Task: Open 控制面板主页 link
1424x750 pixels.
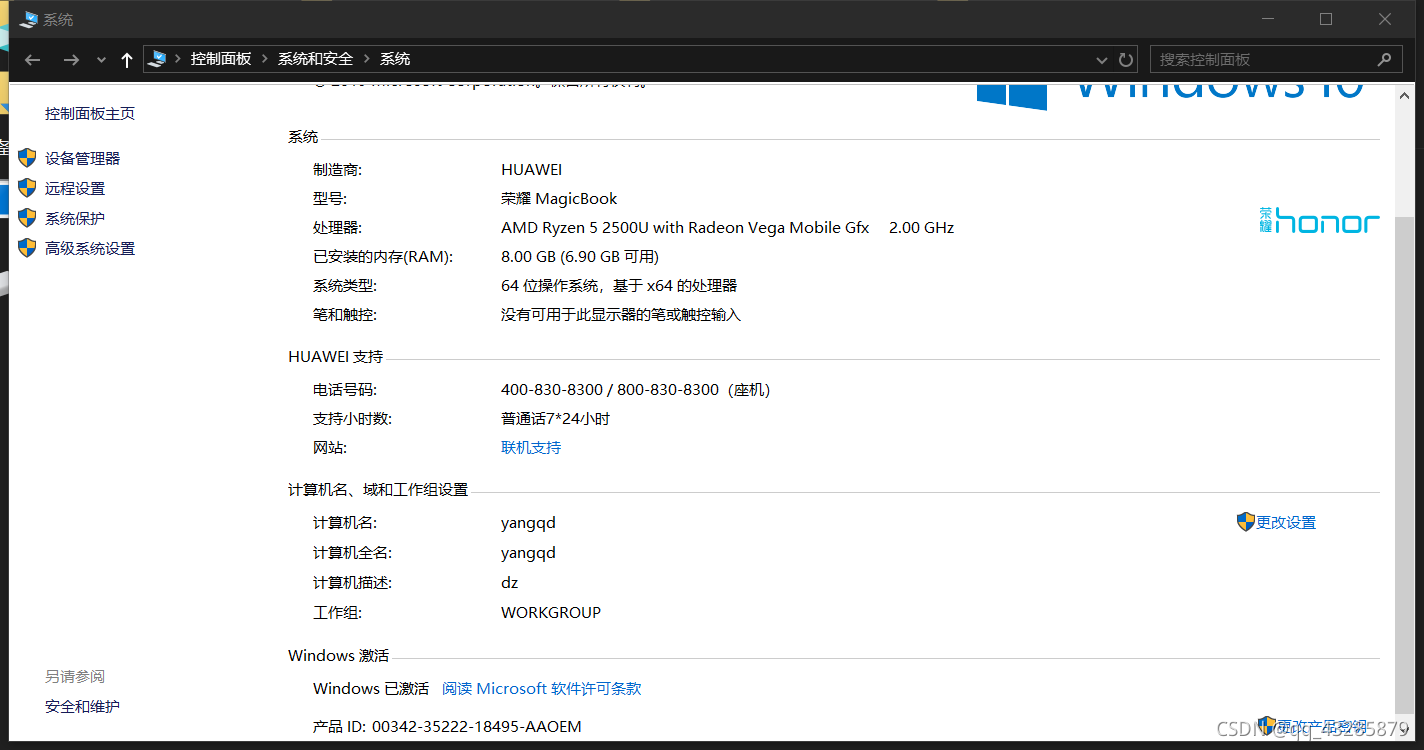Action: tap(90, 114)
